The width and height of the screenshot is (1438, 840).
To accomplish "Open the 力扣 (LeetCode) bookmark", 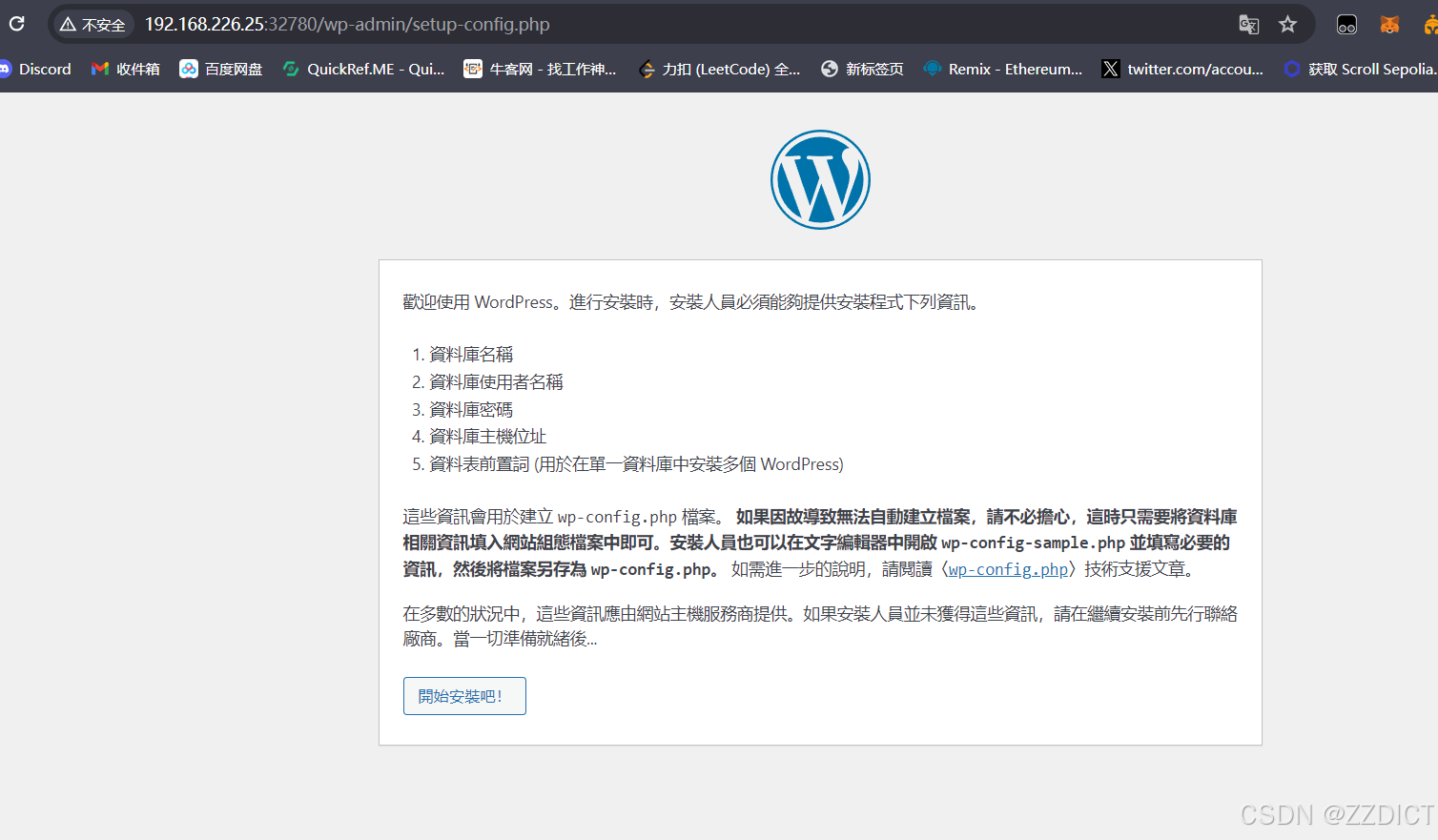I will click(x=719, y=69).
